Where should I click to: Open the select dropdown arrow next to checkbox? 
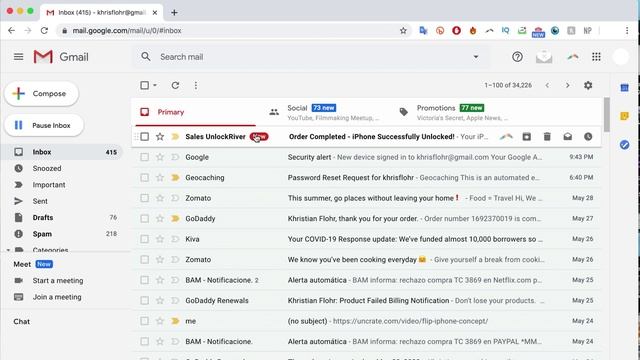click(155, 85)
